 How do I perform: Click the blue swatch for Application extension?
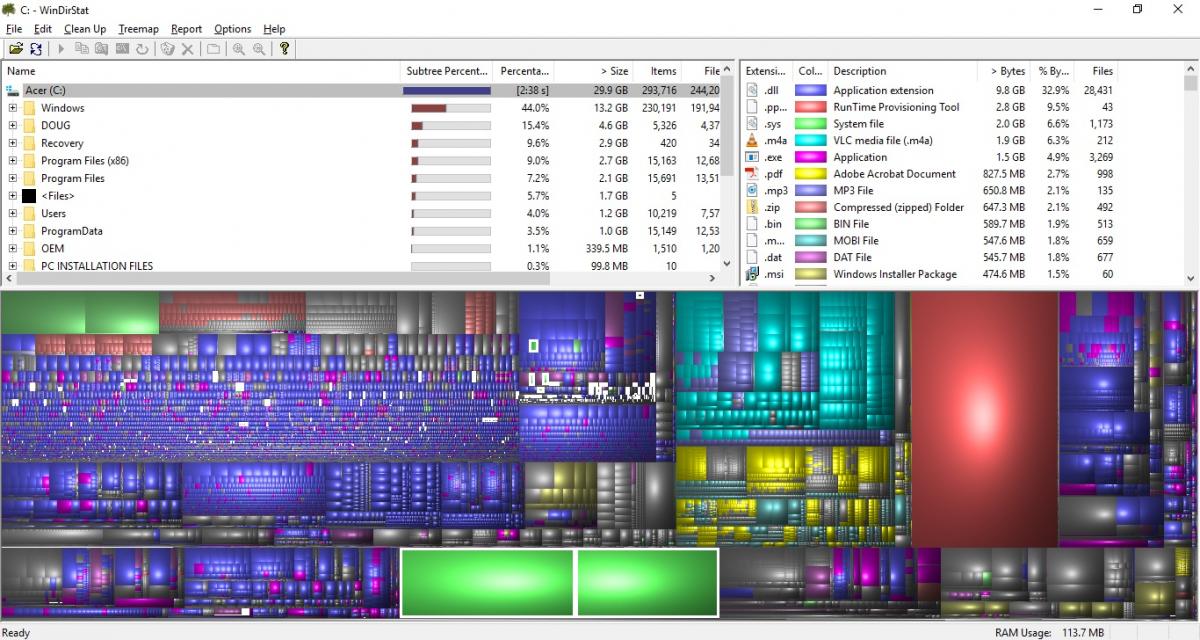(809, 90)
